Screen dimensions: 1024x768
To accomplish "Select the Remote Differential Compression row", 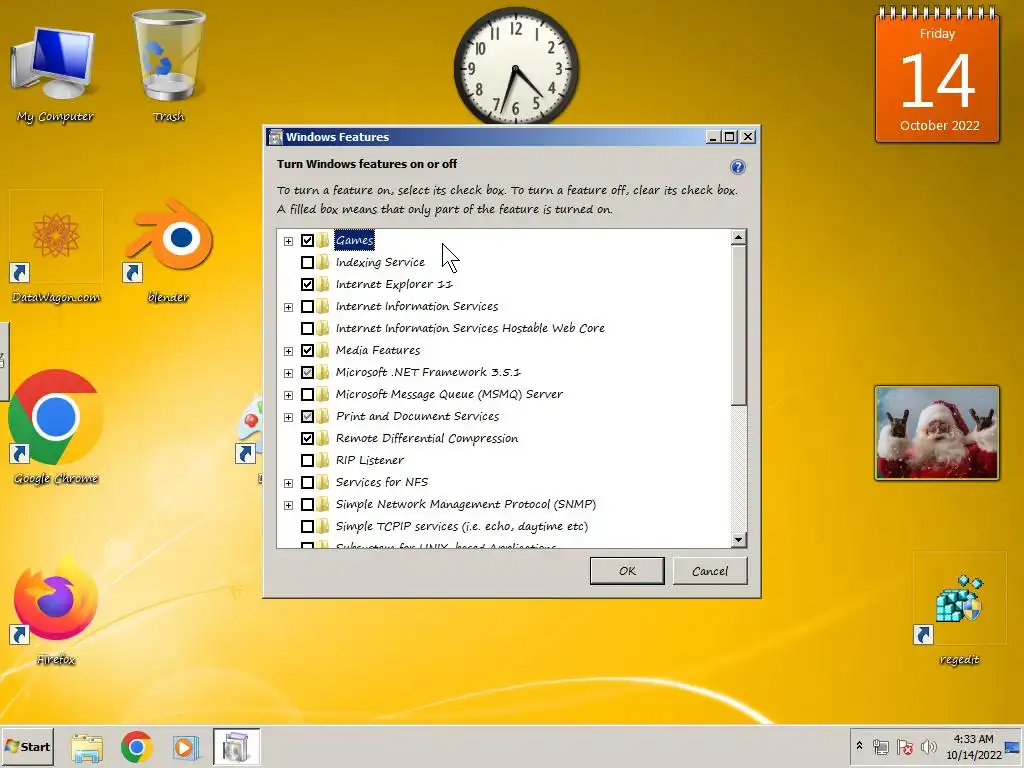I will pos(426,438).
